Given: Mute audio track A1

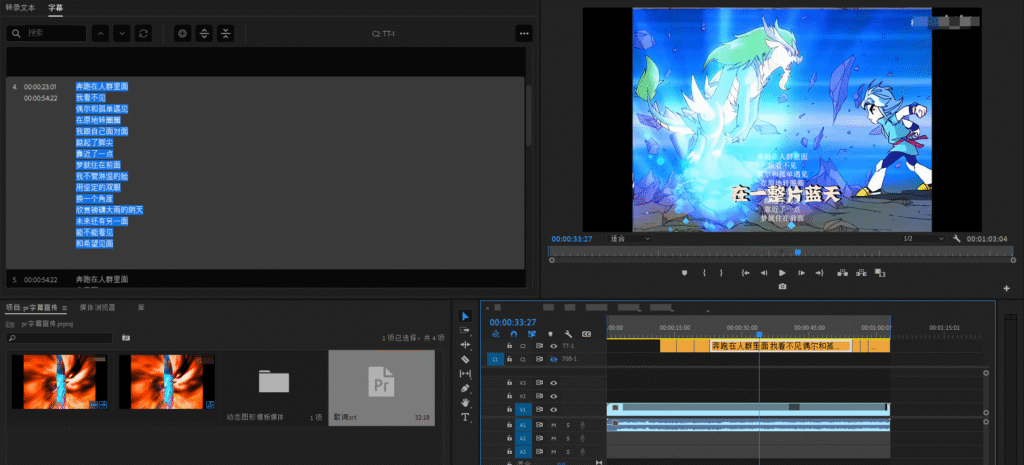Looking at the screenshot, I should [x=553, y=425].
